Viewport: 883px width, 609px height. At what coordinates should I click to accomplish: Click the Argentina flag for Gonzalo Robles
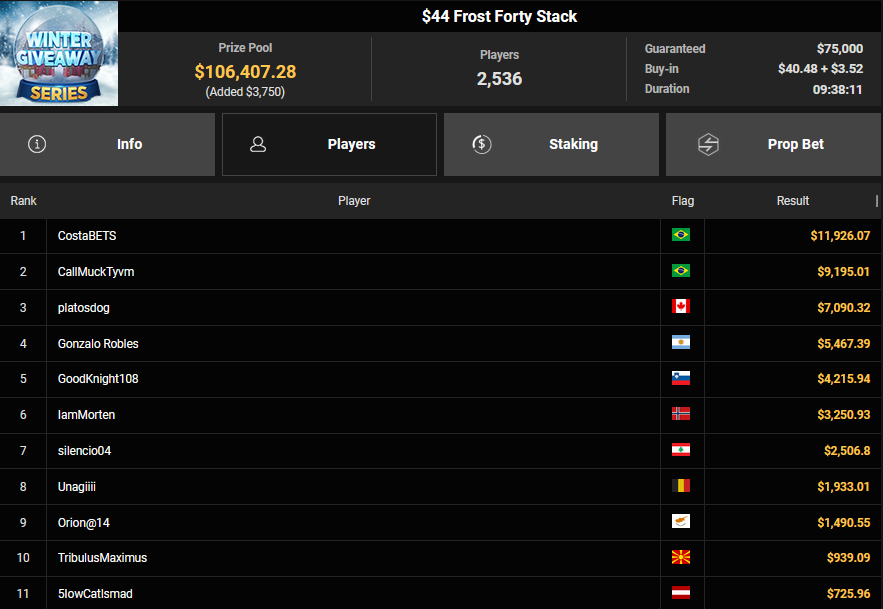(x=681, y=343)
